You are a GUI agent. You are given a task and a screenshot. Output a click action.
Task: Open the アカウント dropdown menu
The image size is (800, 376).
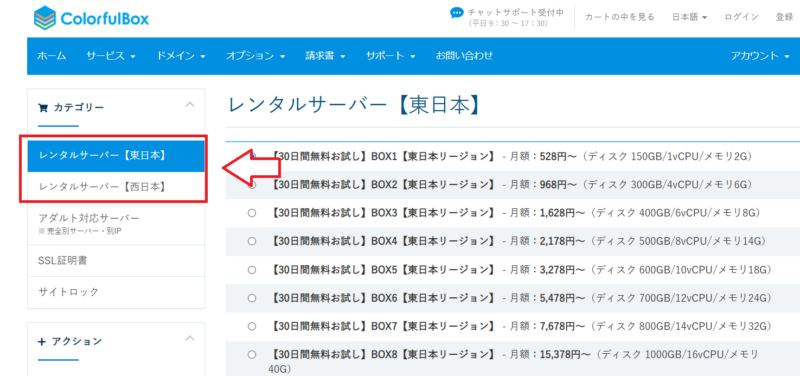point(760,56)
